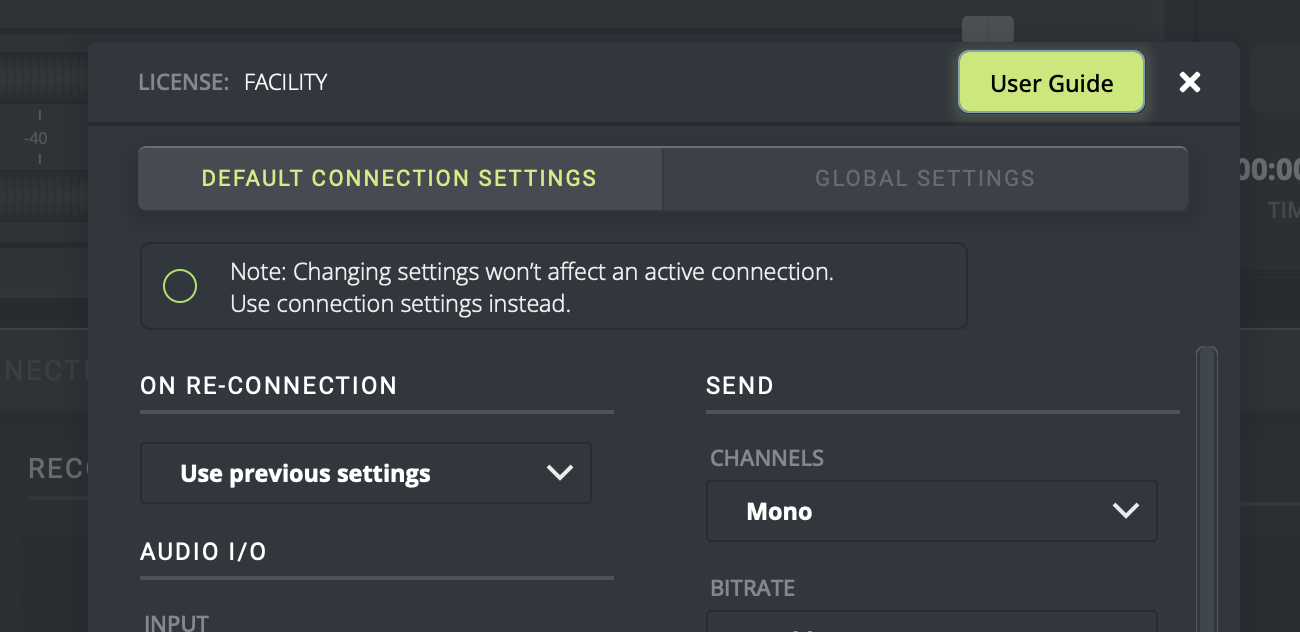The height and width of the screenshot is (632, 1300).
Task: Click the time counter behind the panel
Action: 1268,170
